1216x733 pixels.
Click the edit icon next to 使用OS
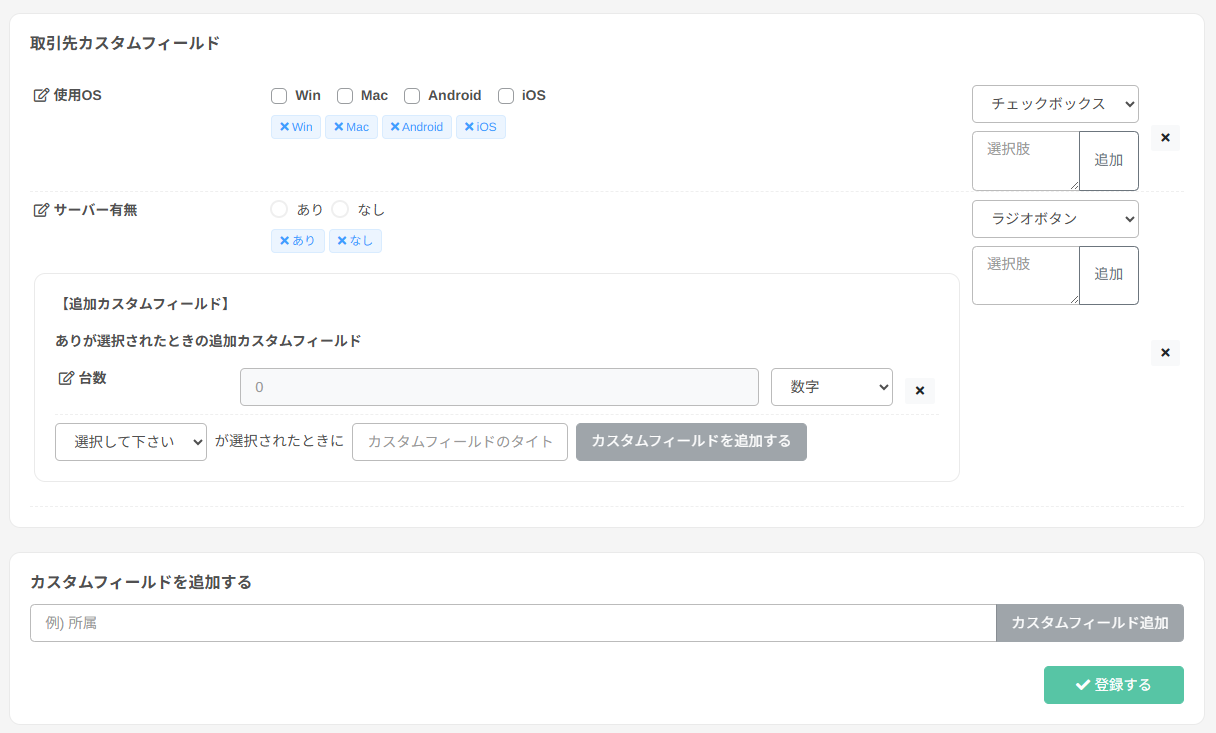point(41,95)
